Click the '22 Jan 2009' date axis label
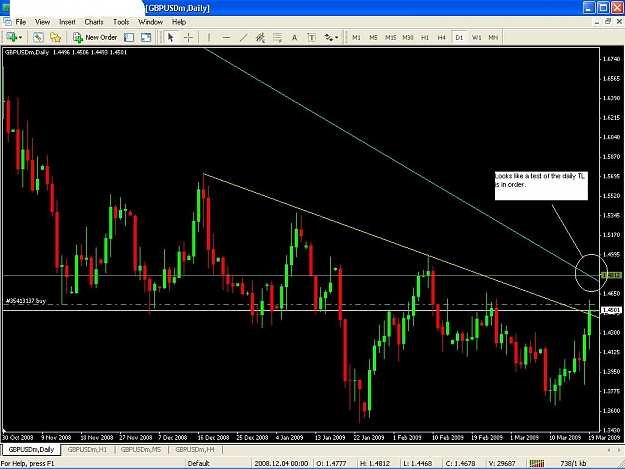 tap(369, 438)
